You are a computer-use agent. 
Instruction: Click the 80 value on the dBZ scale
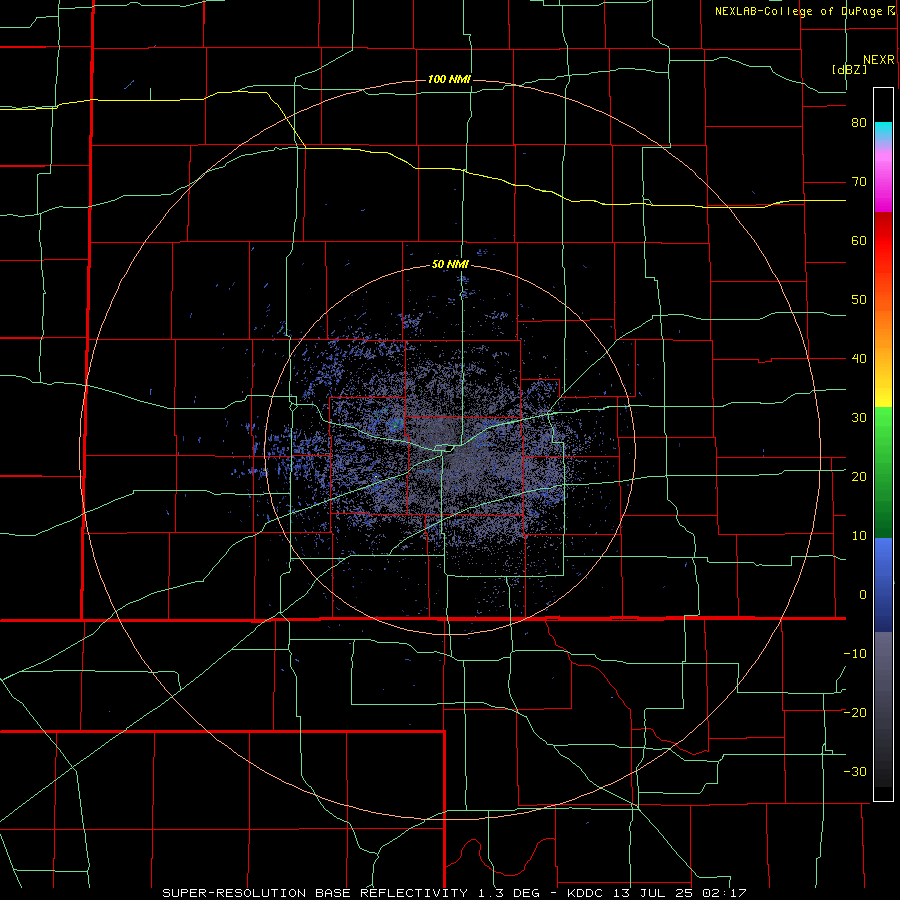[x=859, y=123]
